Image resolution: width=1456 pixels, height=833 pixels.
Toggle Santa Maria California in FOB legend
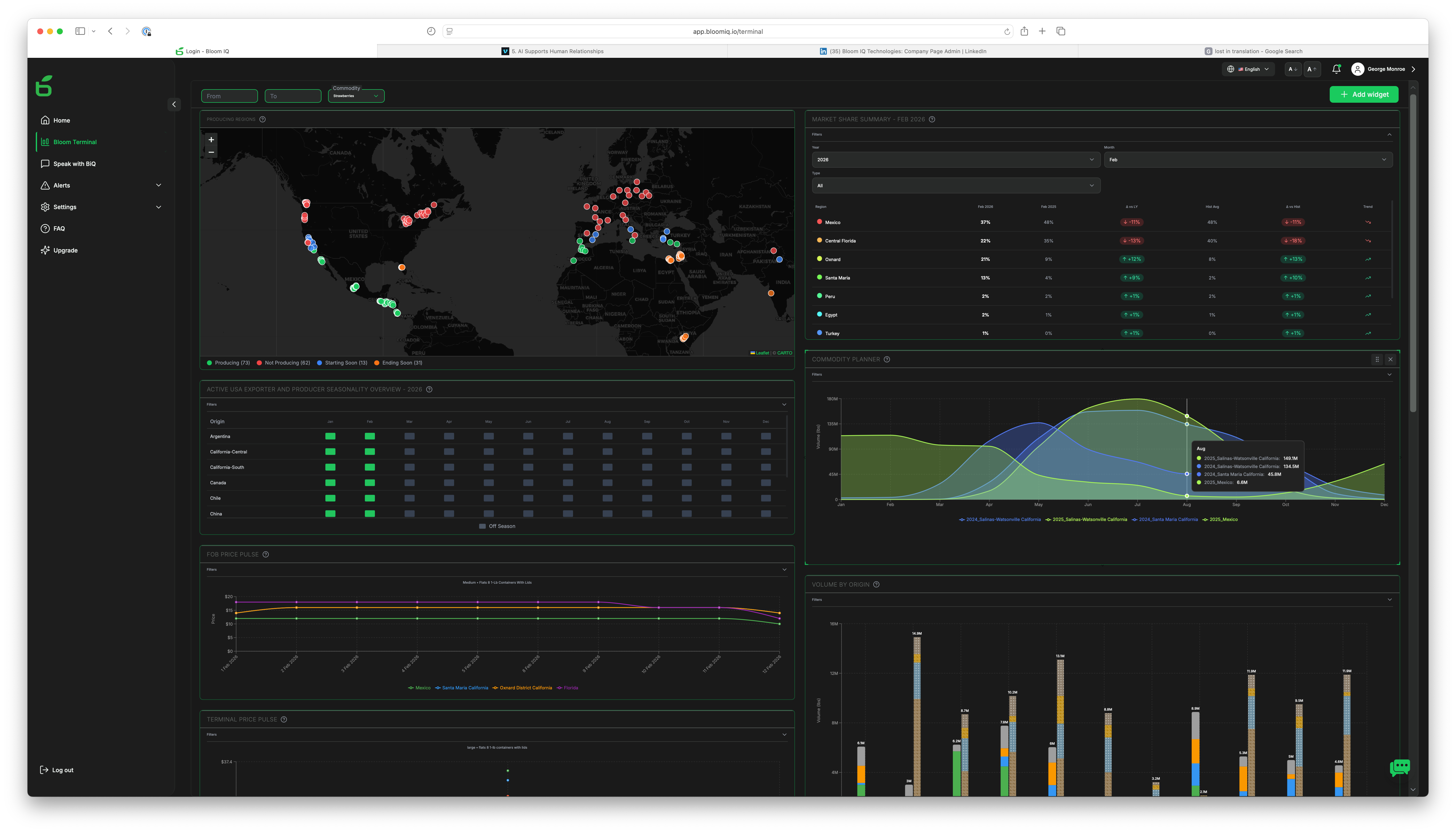coord(462,688)
